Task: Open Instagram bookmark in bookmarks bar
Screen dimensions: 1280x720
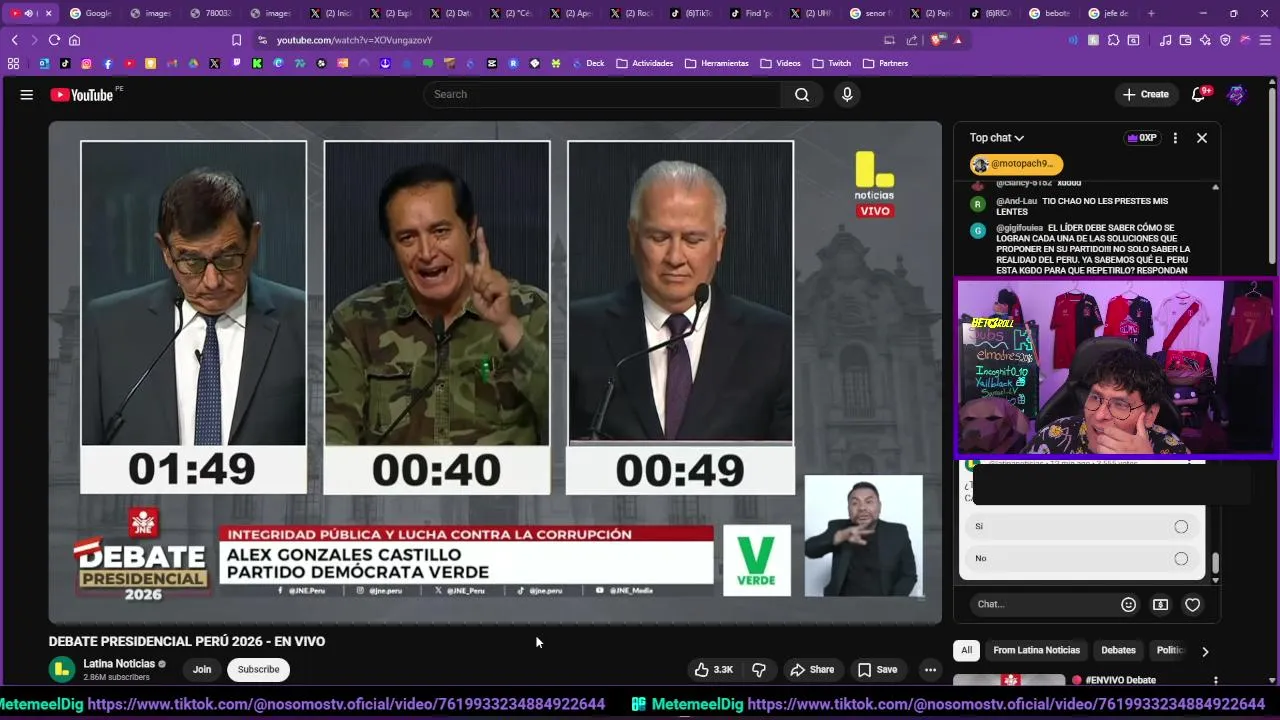Action: tap(86, 63)
